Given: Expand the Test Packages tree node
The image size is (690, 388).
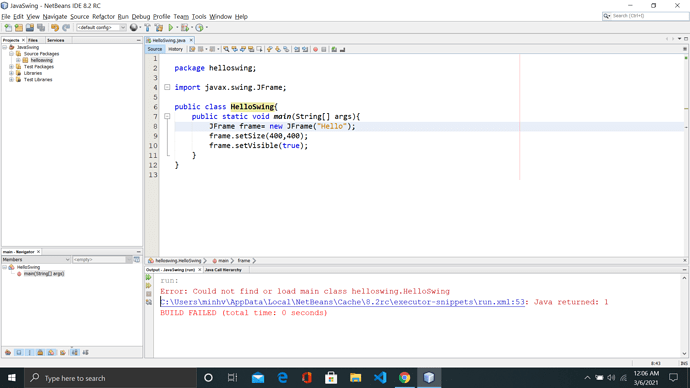Looking at the screenshot, I should [11, 67].
